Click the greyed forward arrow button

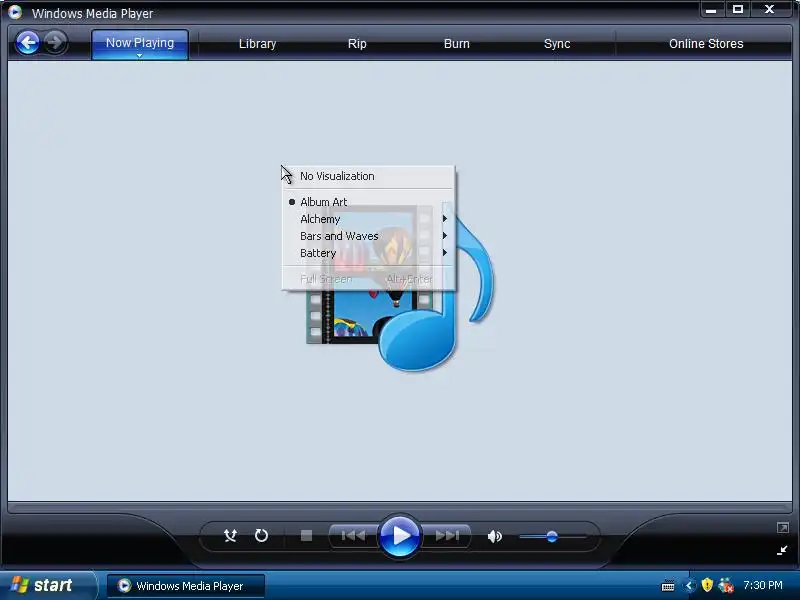55,43
